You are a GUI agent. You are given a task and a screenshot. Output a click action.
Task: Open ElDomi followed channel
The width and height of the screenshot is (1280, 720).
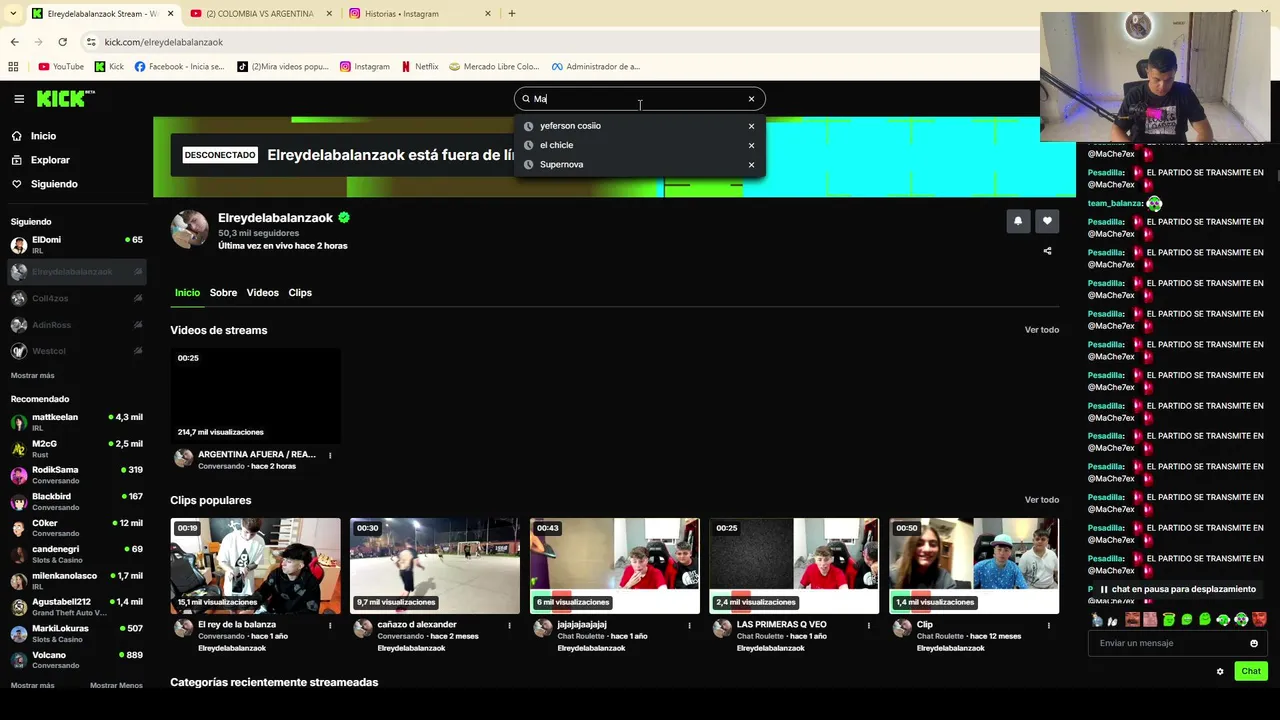(76, 245)
